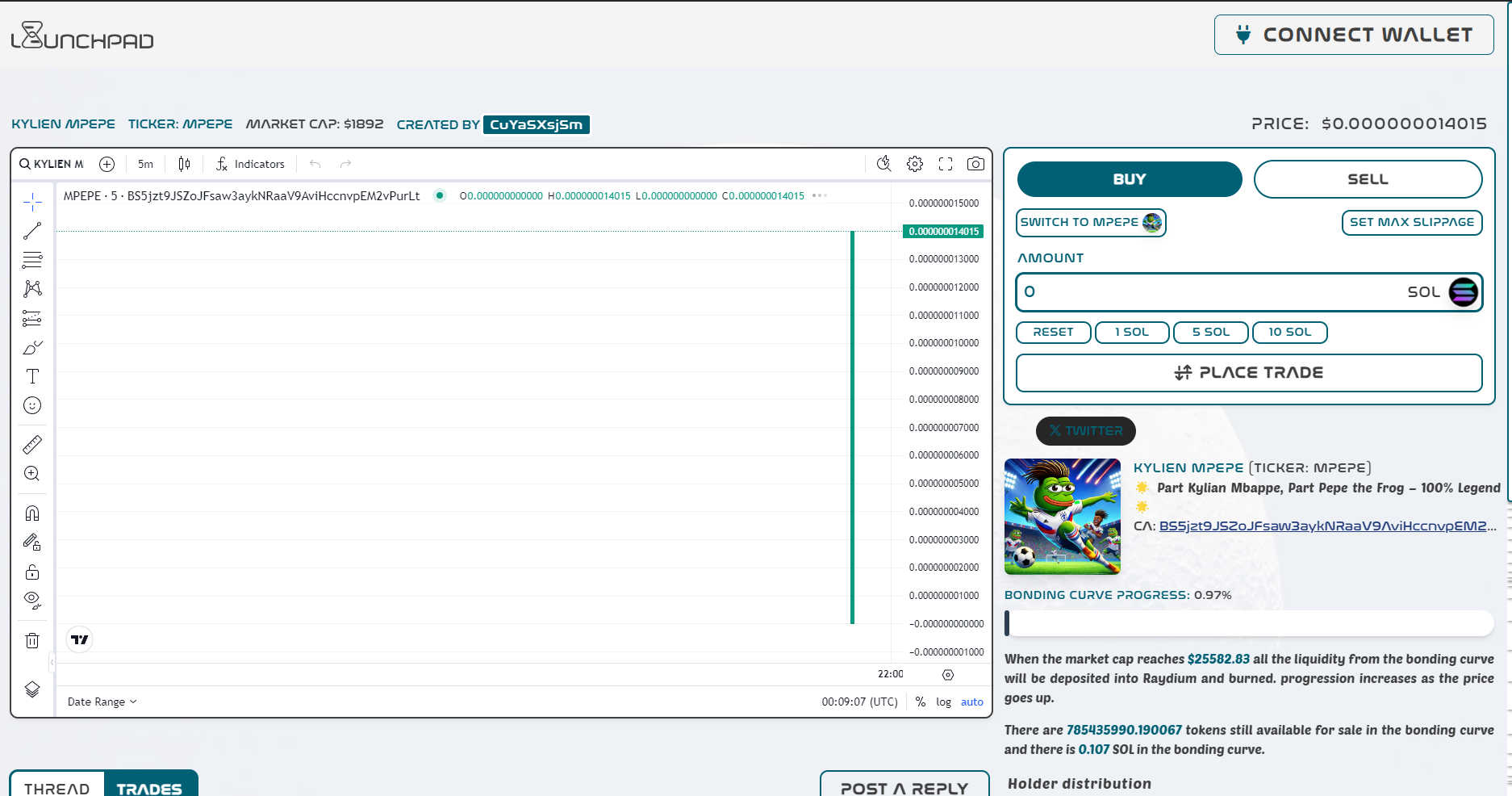Screen dimensions: 1512x796
Task: Toggle log scale on chart
Action: pos(943,702)
